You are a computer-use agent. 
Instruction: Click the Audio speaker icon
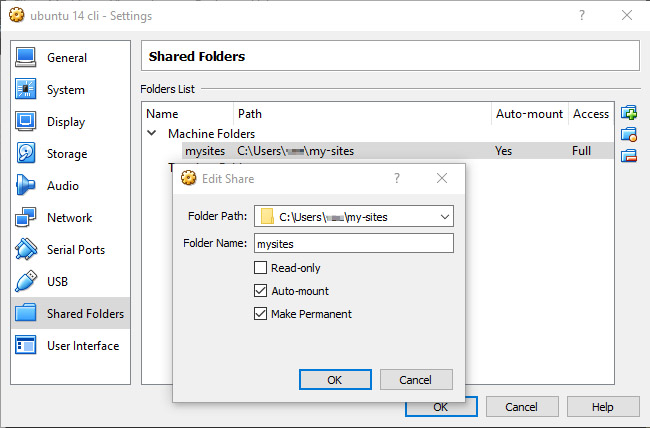(x=26, y=186)
